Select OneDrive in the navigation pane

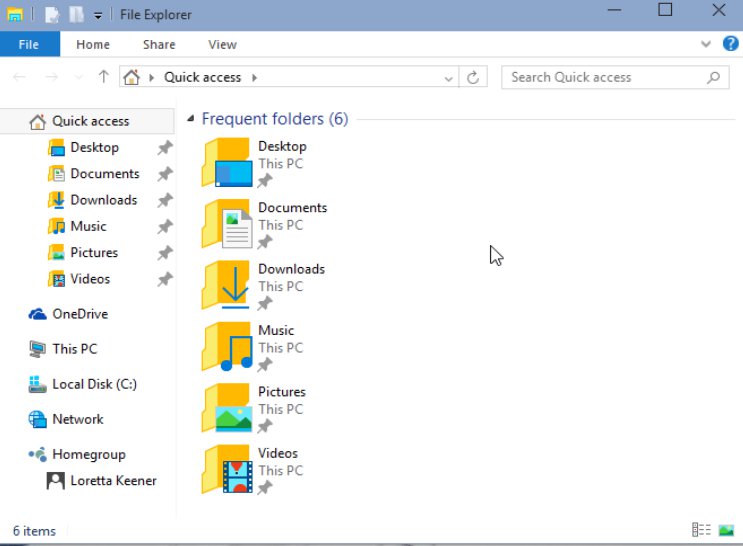pyautogui.click(x=80, y=314)
